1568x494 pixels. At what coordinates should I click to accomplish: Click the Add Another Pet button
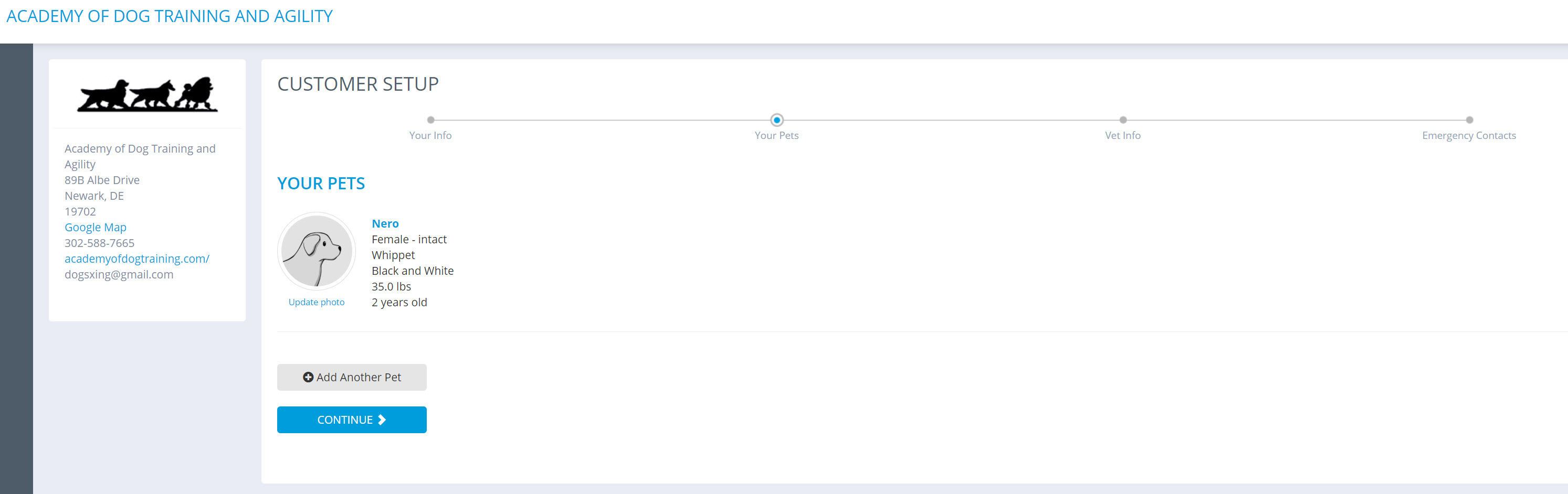coord(352,377)
